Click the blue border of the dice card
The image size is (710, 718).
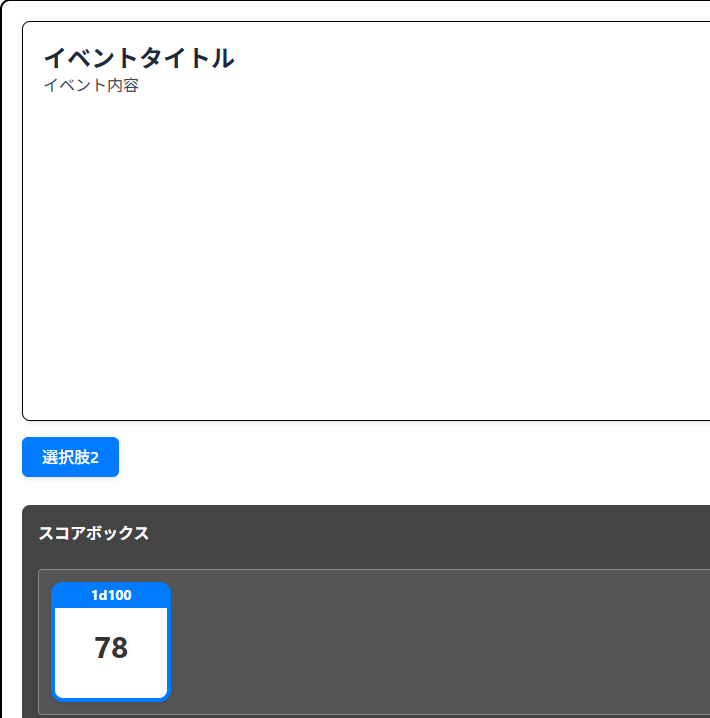pyautogui.click(x=53, y=650)
